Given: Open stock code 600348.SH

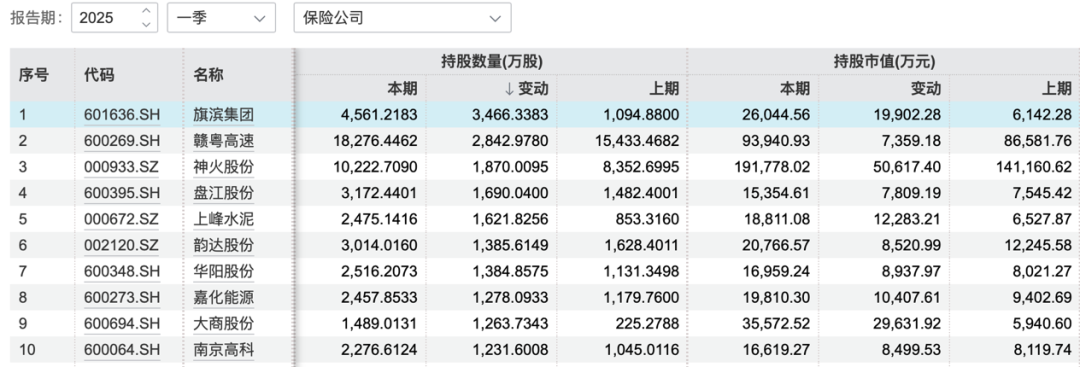Looking at the screenshot, I should click(122, 271).
